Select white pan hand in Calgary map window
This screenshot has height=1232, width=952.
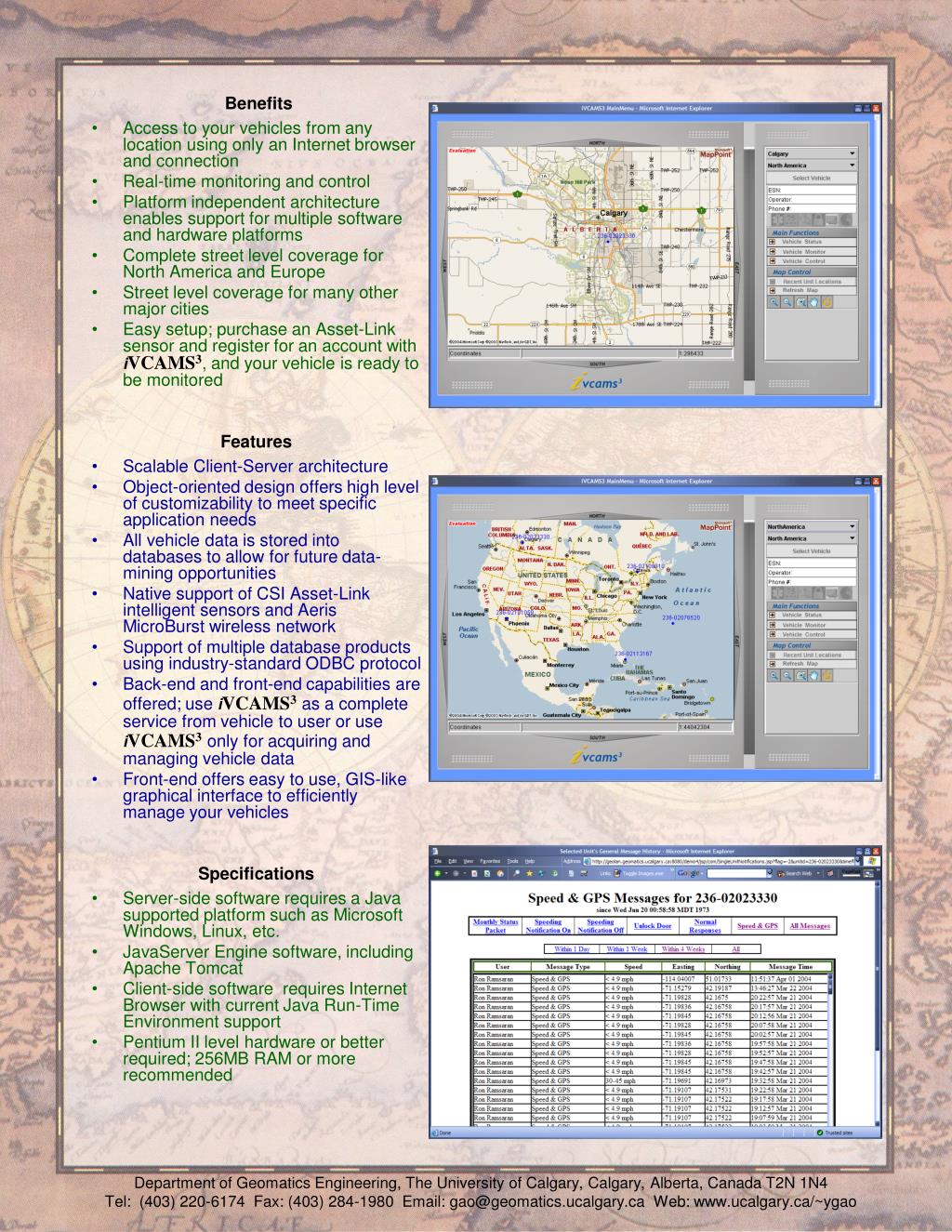tap(813, 301)
